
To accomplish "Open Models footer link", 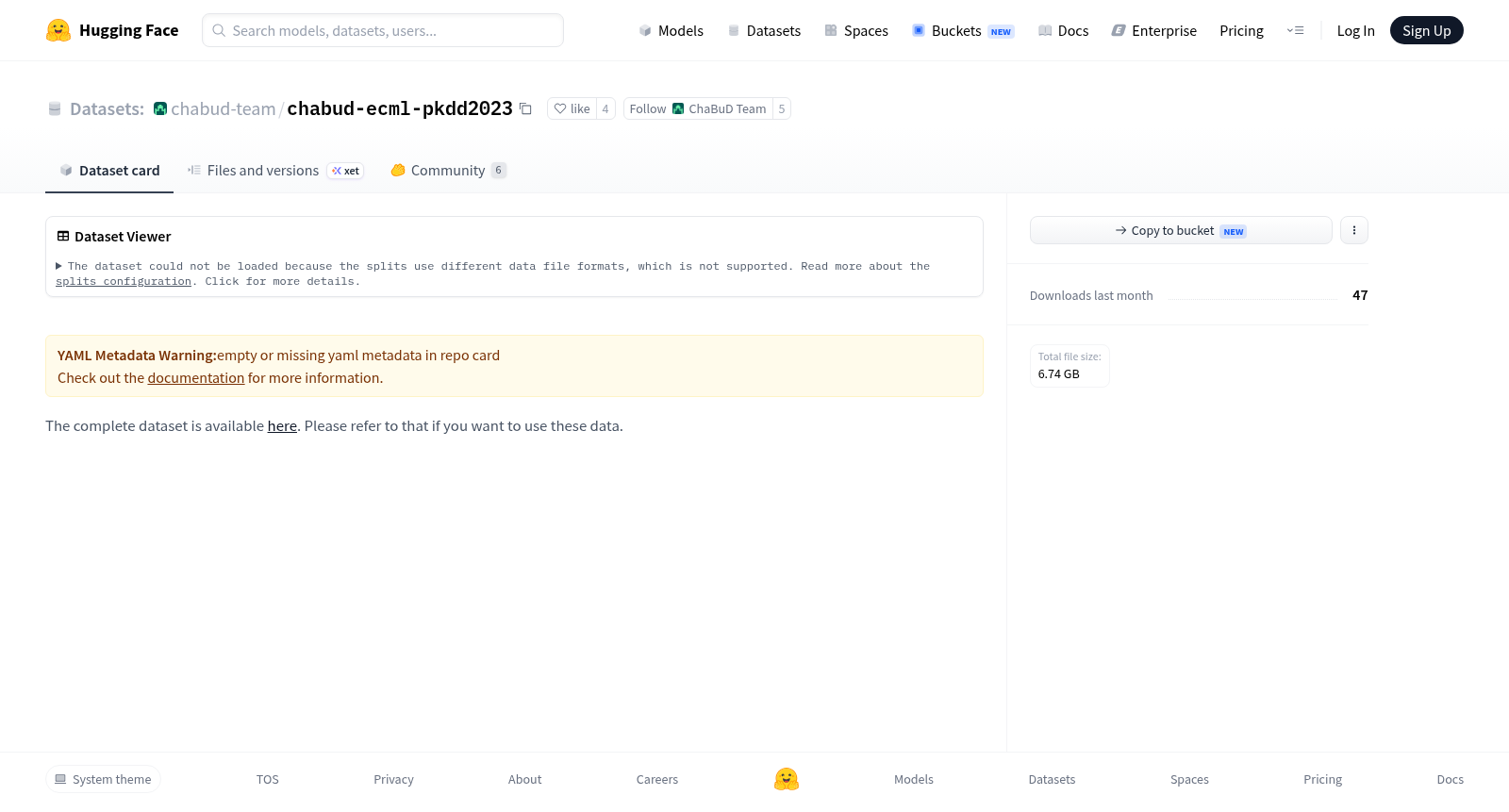I will pos(914,779).
